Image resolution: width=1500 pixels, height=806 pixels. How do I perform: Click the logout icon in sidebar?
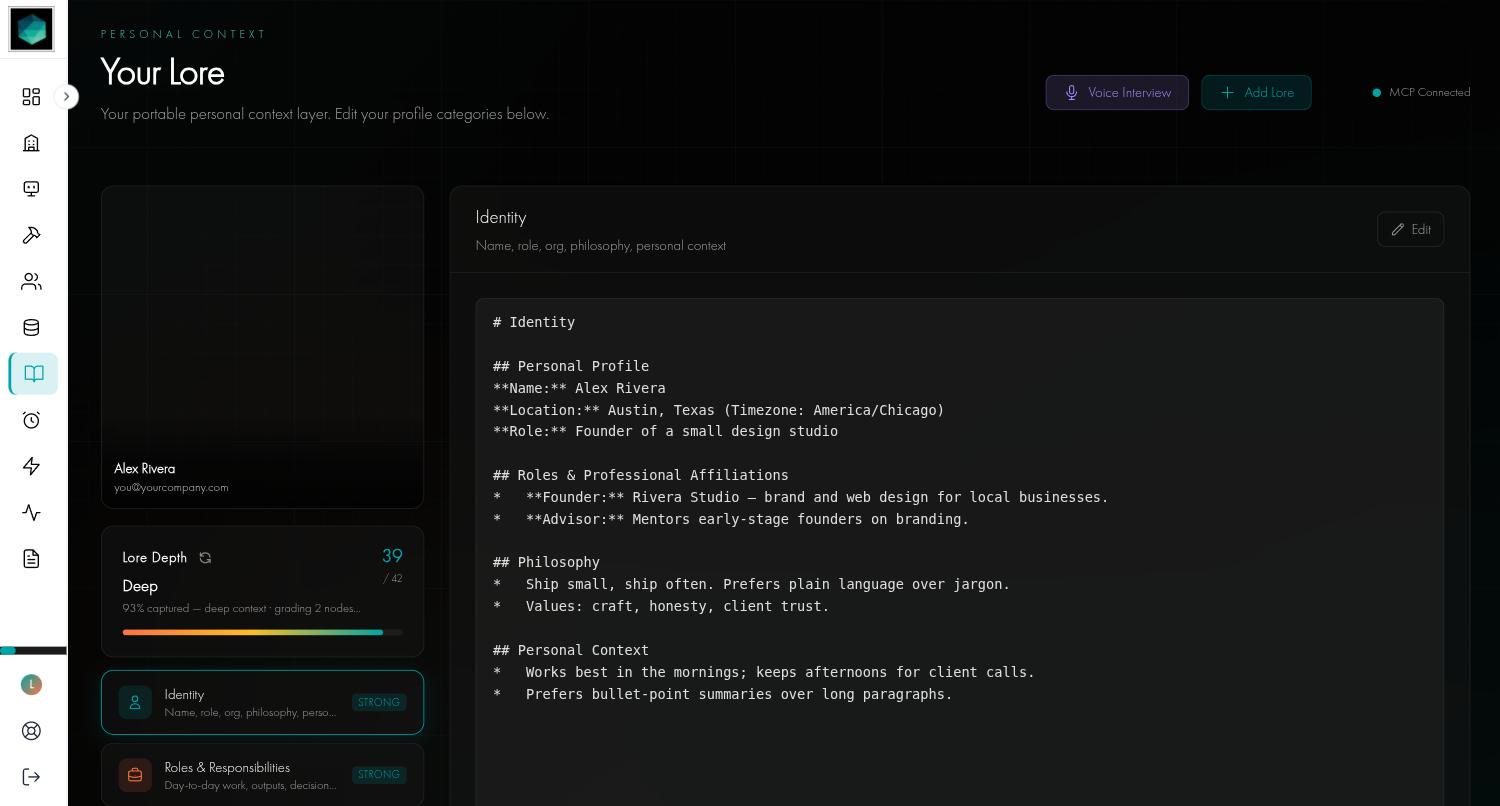pyautogui.click(x=31, y=777)
